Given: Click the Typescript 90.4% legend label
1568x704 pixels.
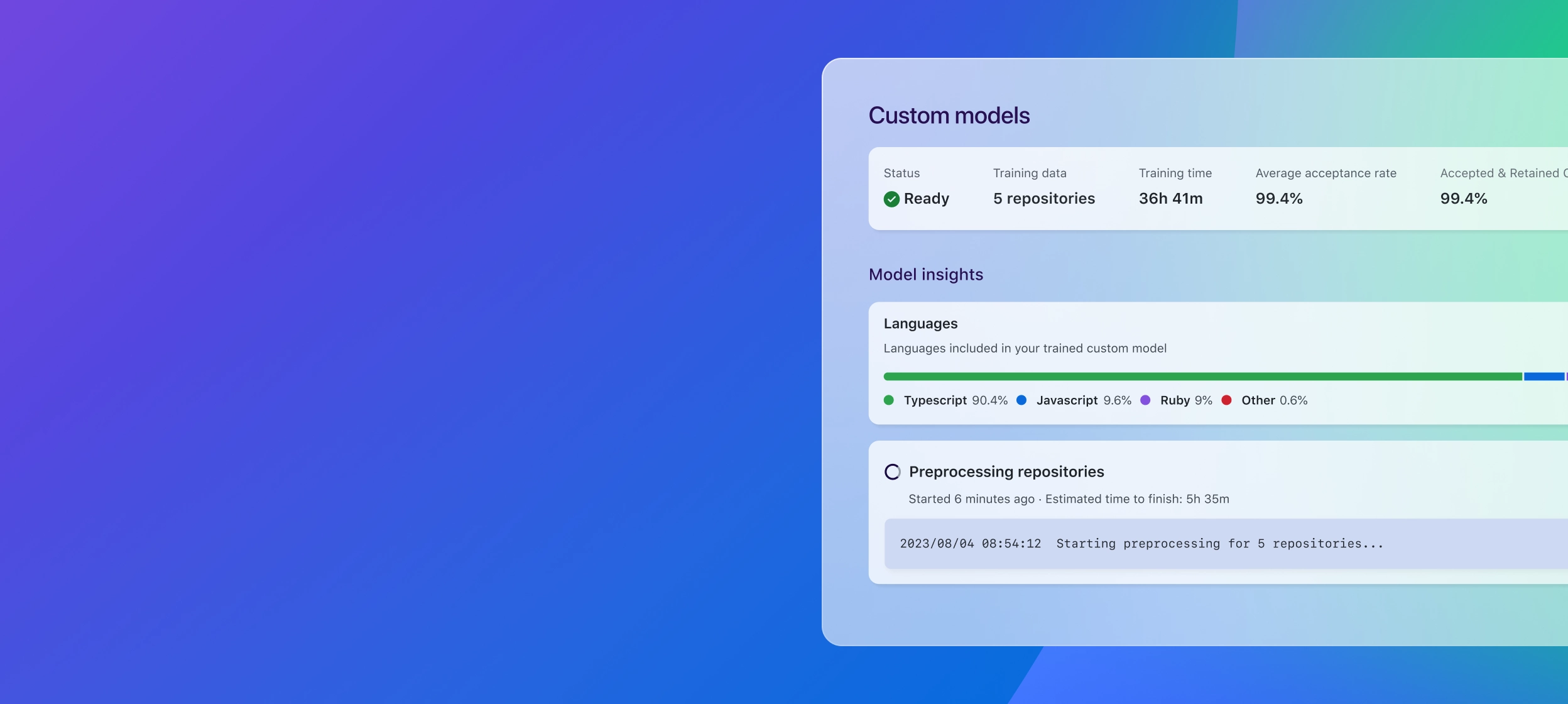Looking at the screenshot, I should coord(955,400).
